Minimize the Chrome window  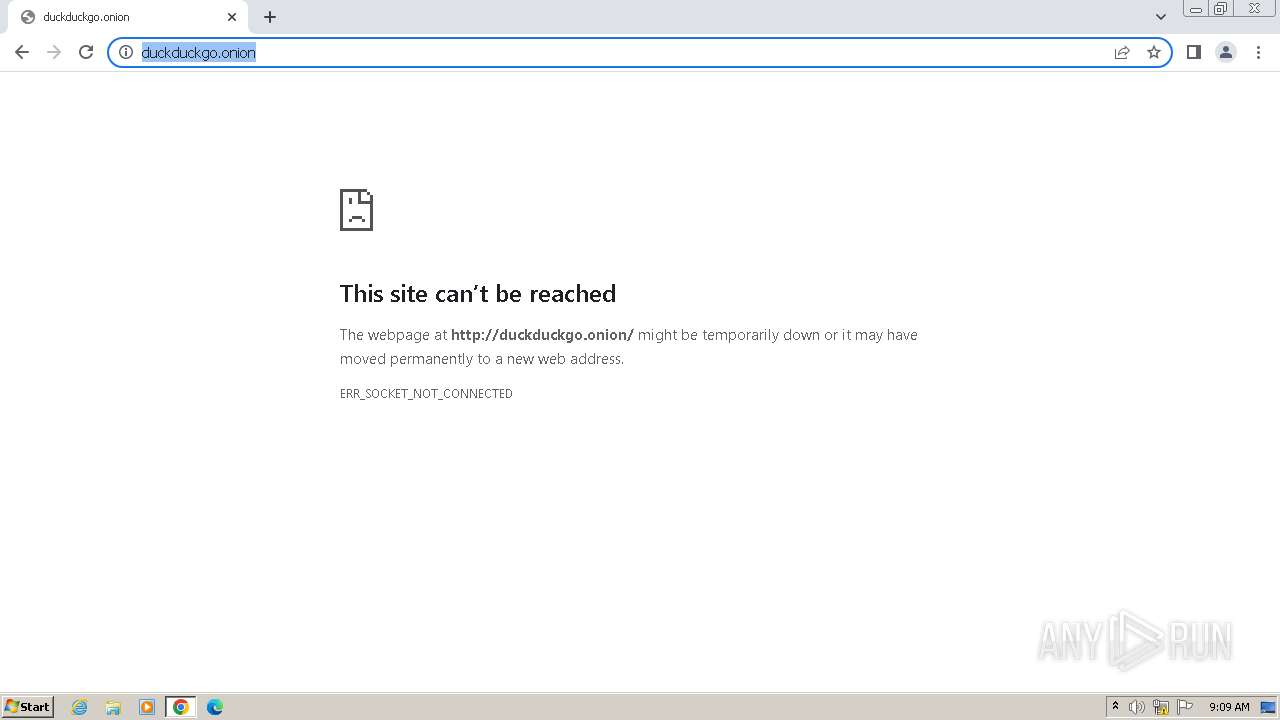point(1196,9)
